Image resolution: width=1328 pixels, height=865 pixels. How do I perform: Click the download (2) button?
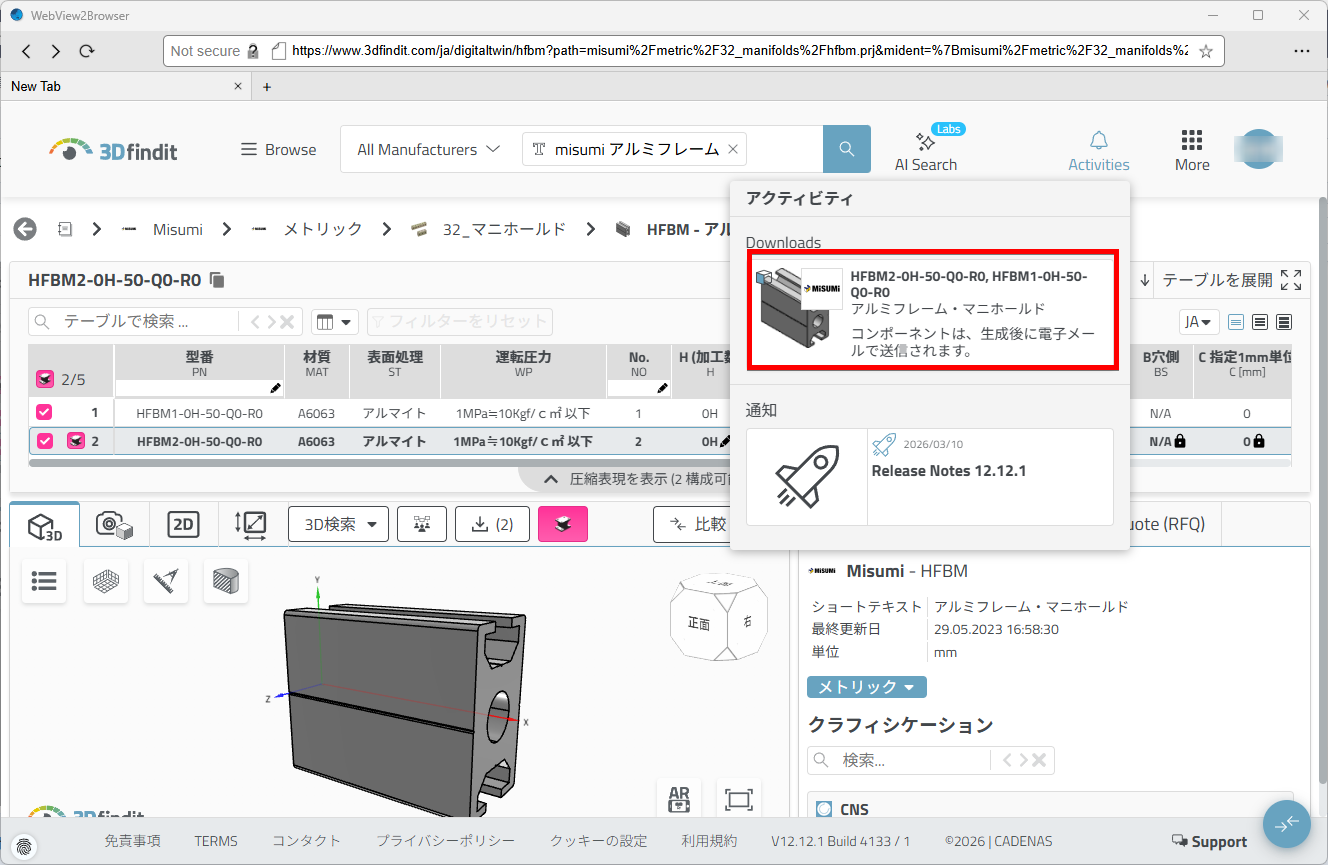491,524
